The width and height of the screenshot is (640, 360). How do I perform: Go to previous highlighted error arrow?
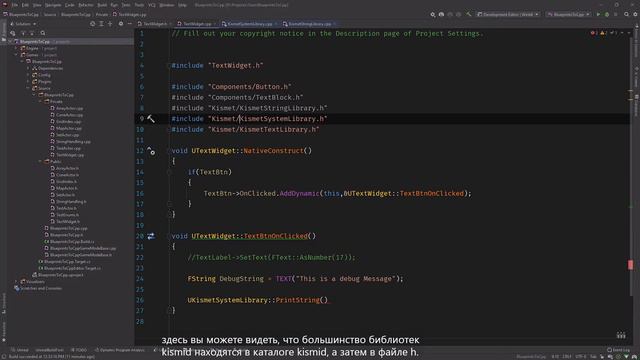click(x=622, y=33)
